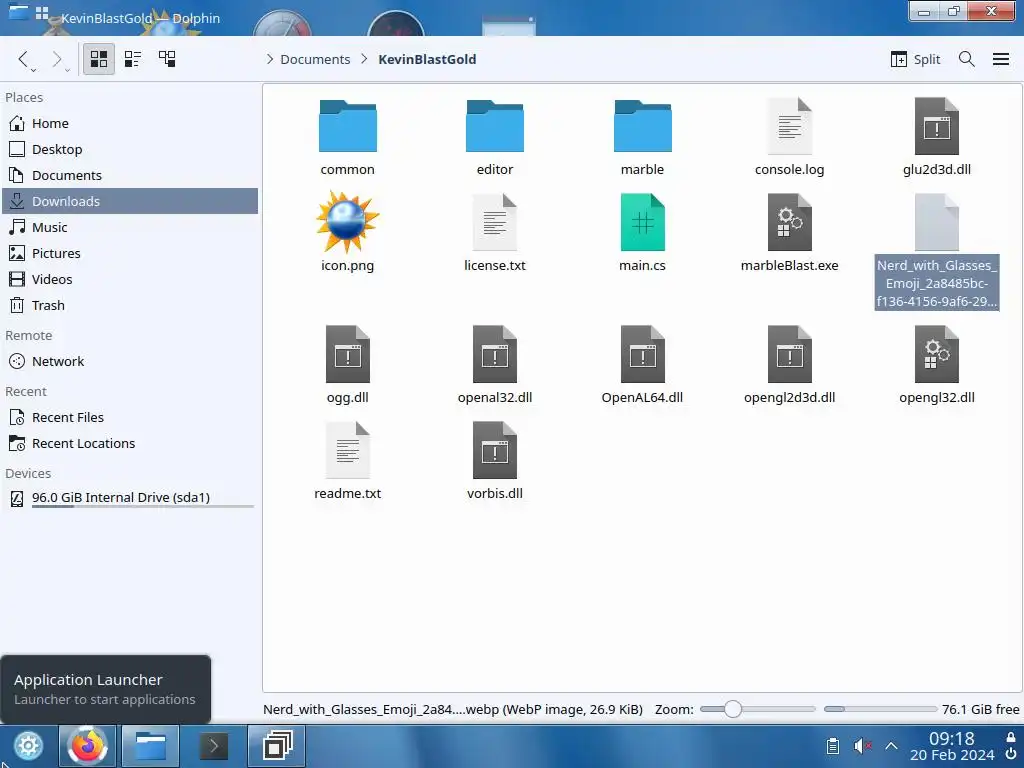Click the muted volume tray icon
The height and width of the screenshot is (768, 1024).
(863, 746)
